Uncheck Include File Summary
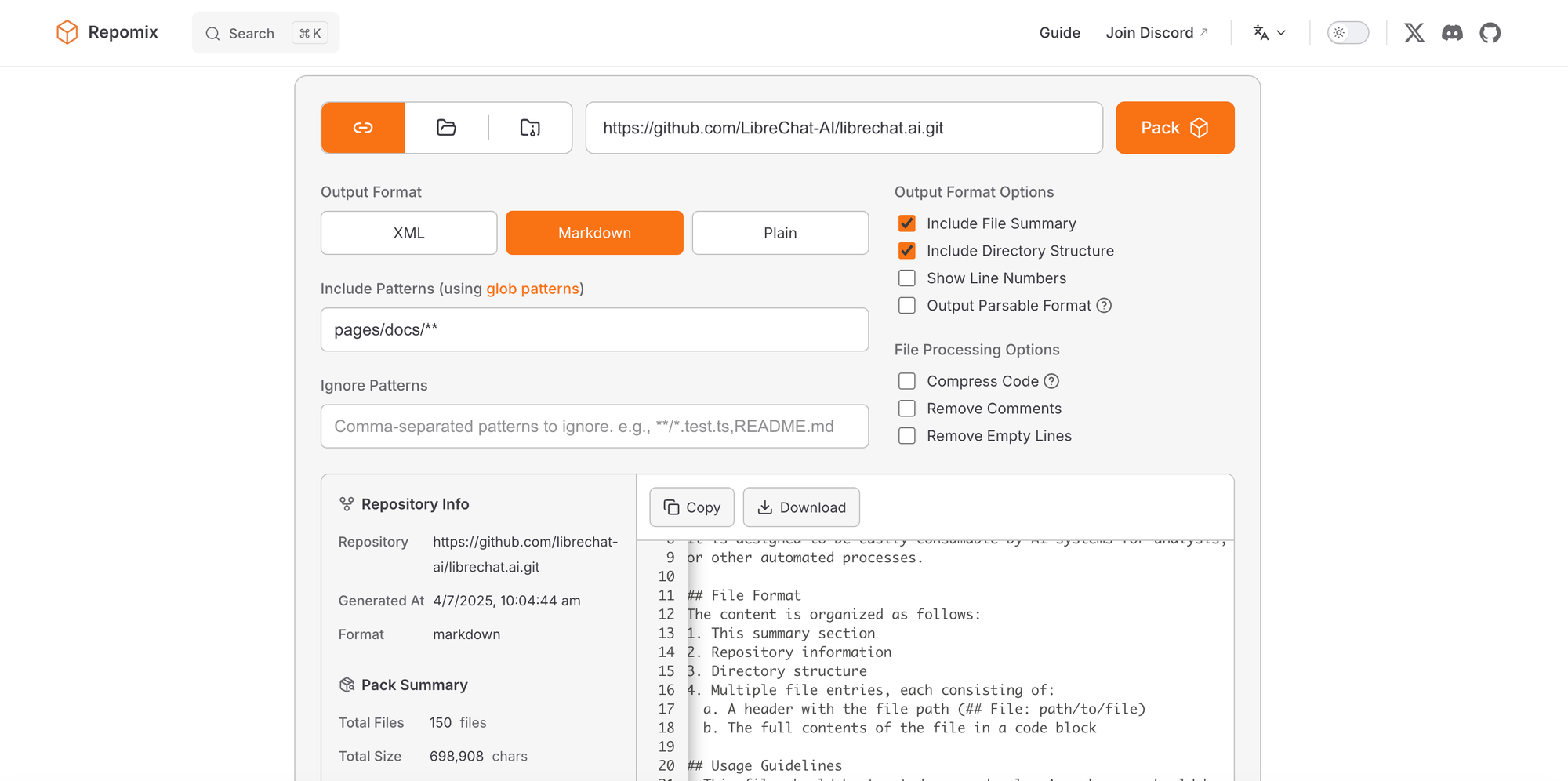 coord(907,223)
